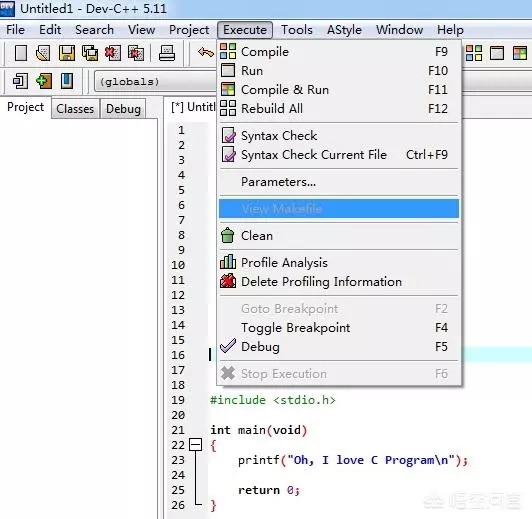
Task: Click the blue bookmark toolbar icon
Action: click(x=67, y=81)
